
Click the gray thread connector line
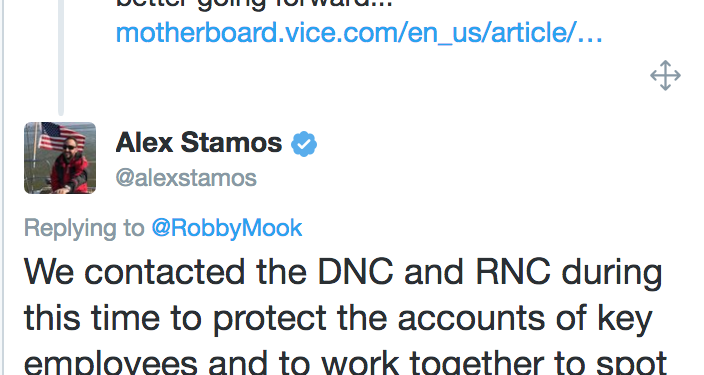pyautogui.click(x=61, y=57)
